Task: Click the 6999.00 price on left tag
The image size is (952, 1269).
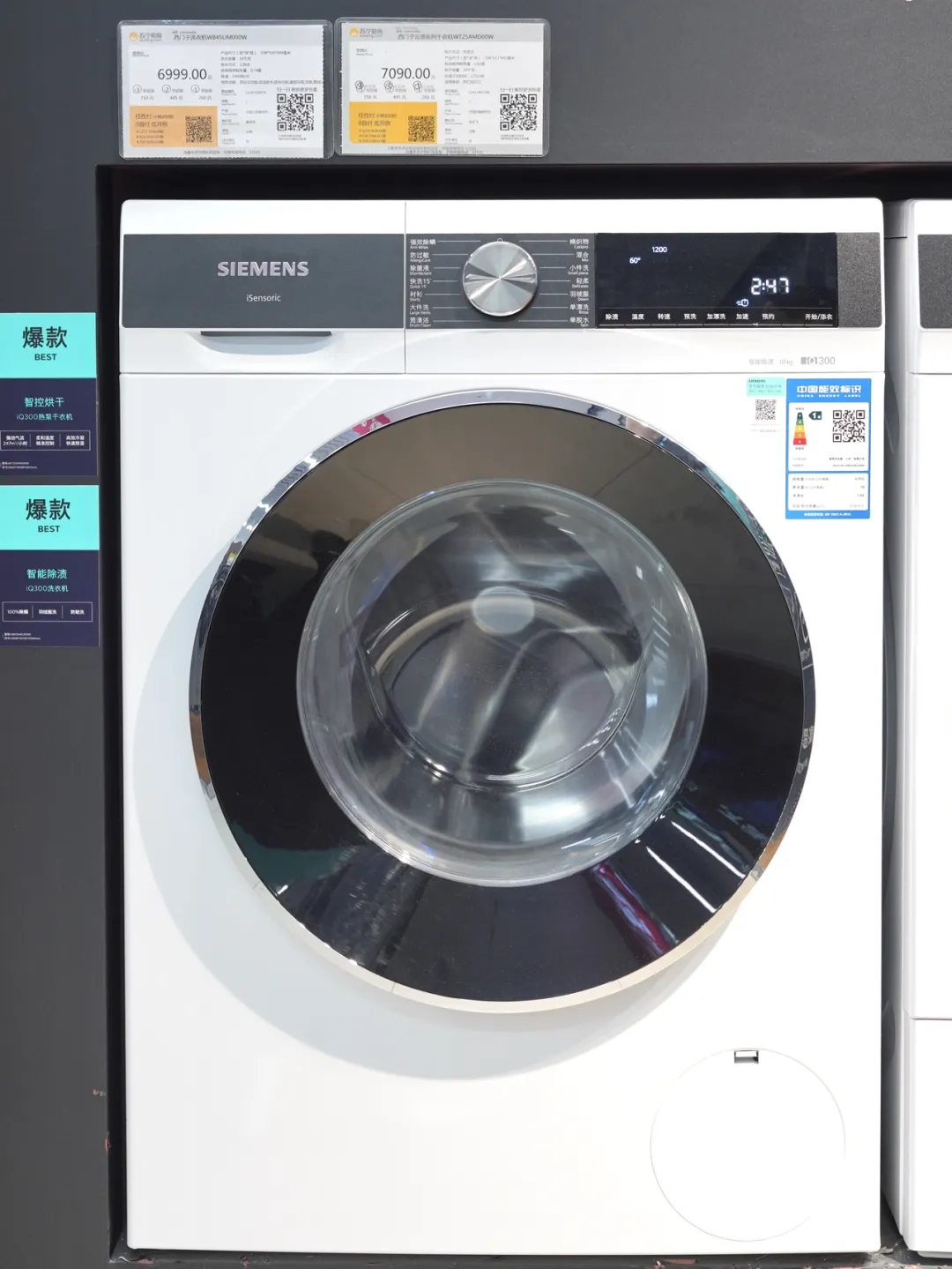Action: [x=183, y=75]
